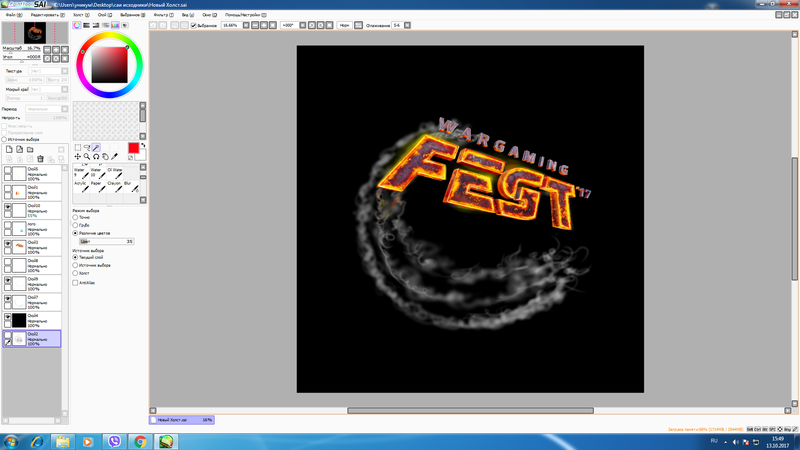The height and width of the screenshot is (450, 800).
Task: Open the zoom percentage dropdown in toolbar
Action: click(246, 25)
